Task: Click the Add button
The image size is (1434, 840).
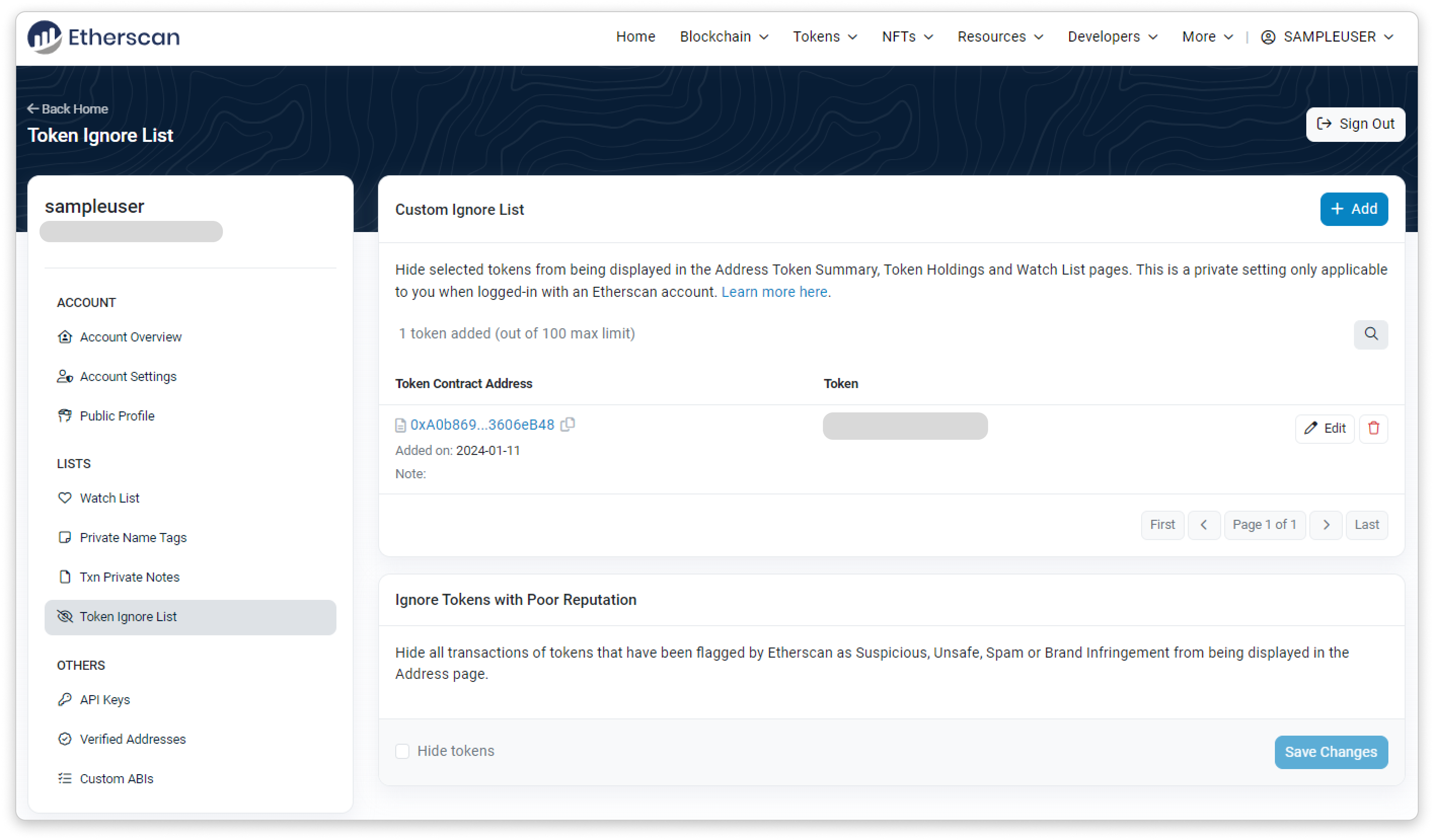Action: point(1353,209)
